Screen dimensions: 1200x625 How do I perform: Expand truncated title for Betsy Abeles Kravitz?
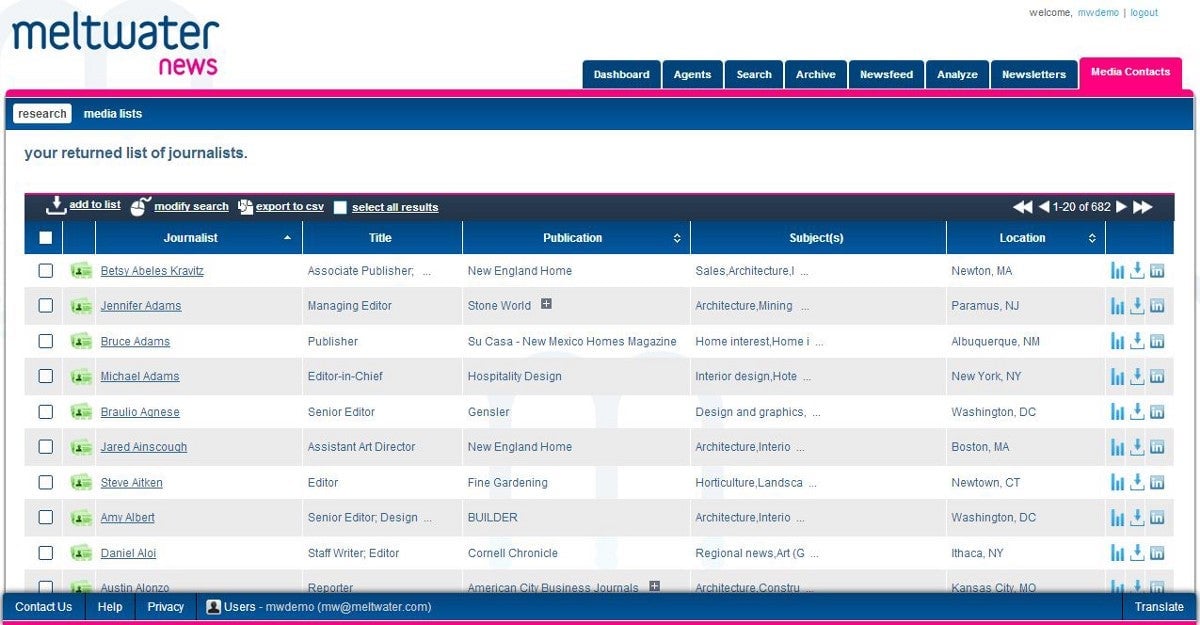pyautogui.click(x=427, y=272)
